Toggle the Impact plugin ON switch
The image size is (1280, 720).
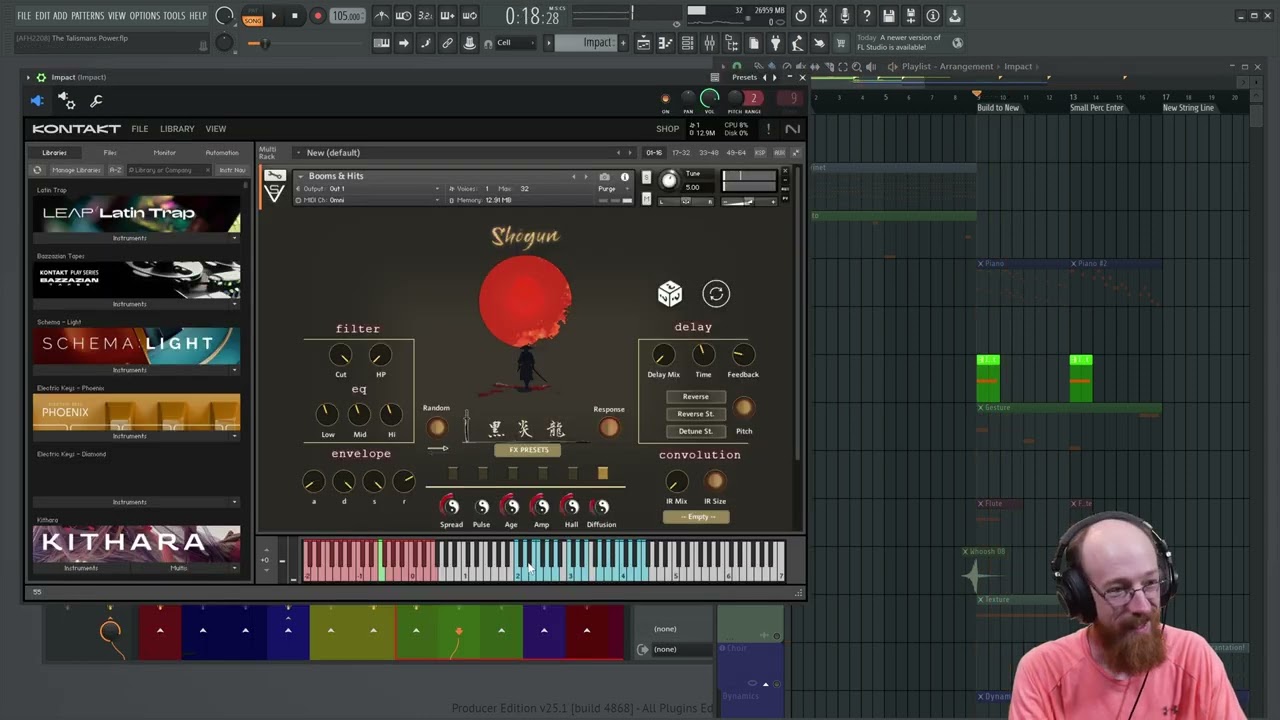pyautogui.click(x=665, y=98)
